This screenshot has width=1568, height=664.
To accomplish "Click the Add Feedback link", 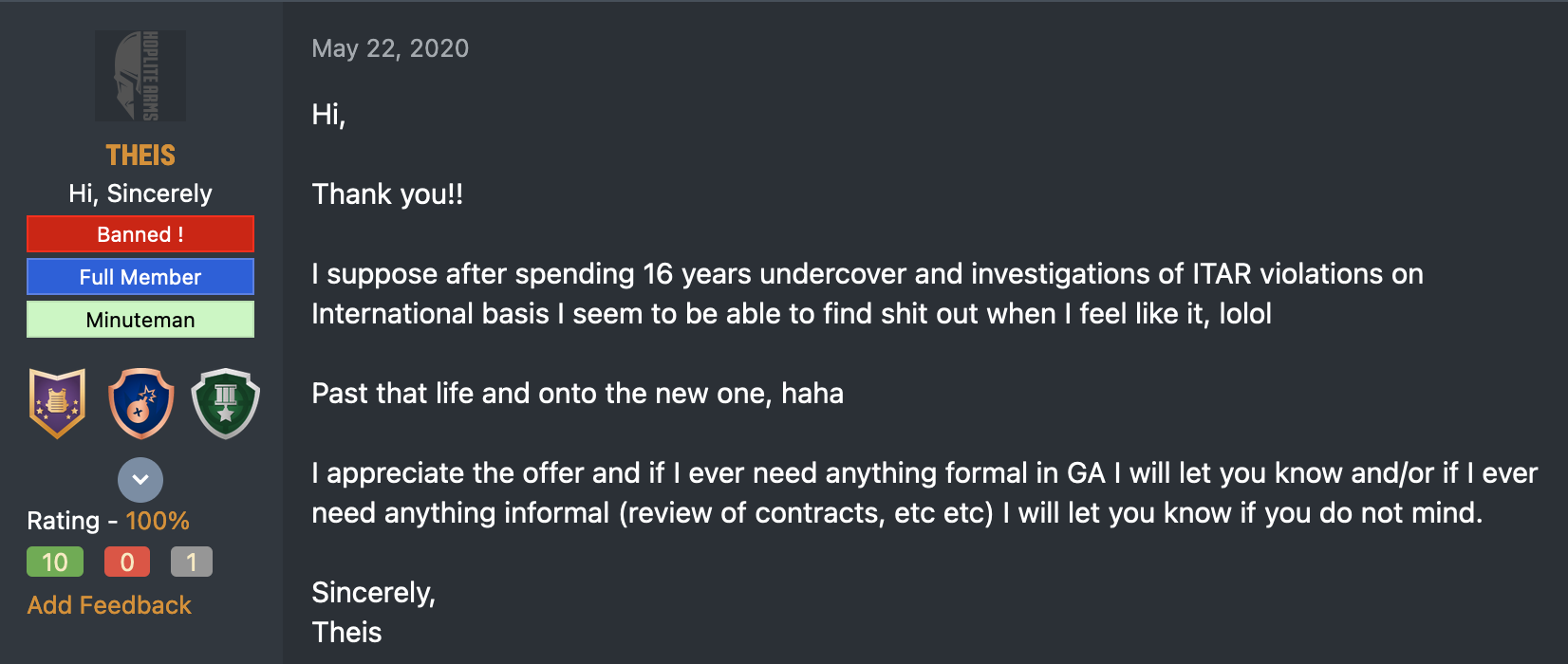I will (x=109, y=605).
